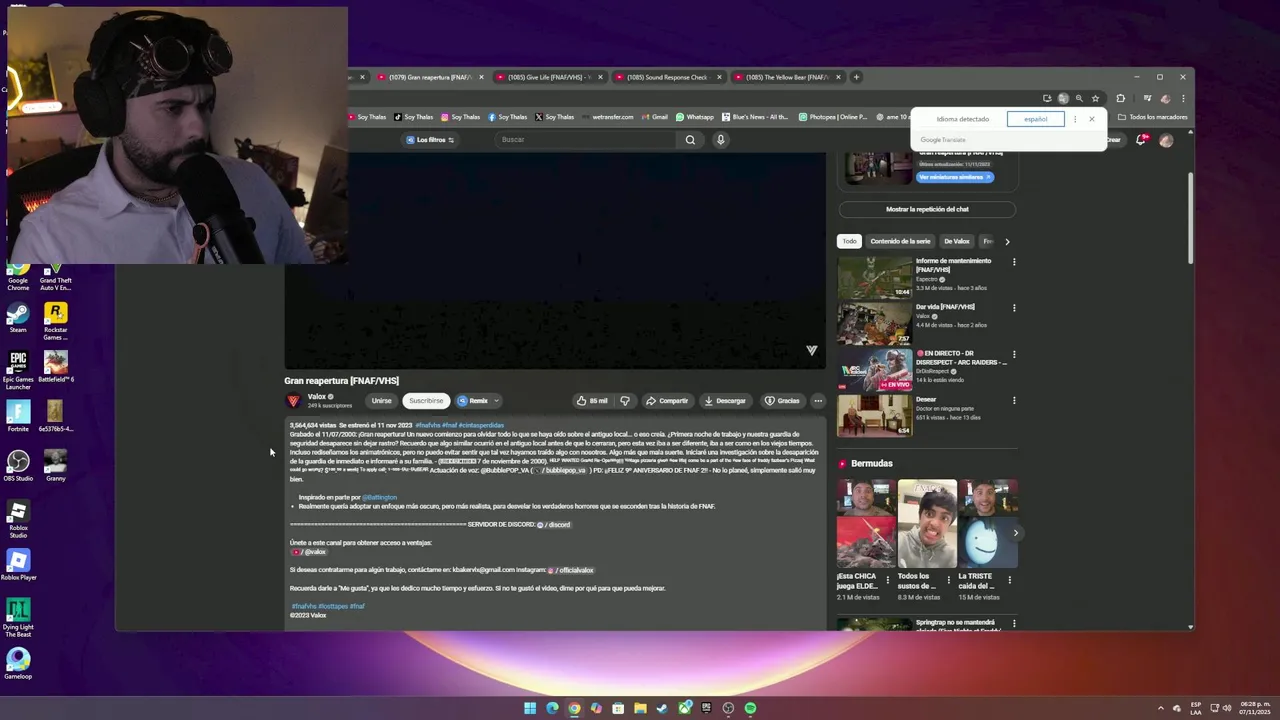Open Dying Light The Beast desktop icon
This screenshot has height=720, width=1280.
click(18, 618)
